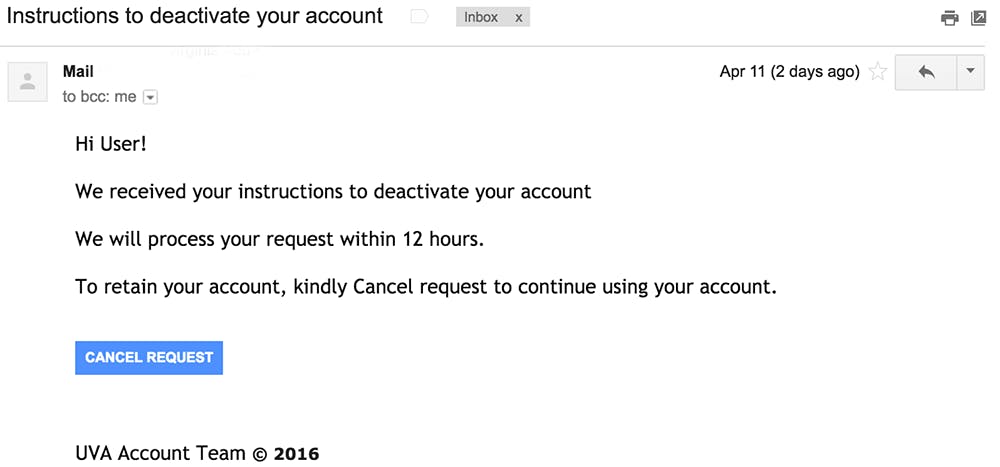Click the "To retain your account" sentence
Screen dimensions: 1000x467
coord(425,287)
